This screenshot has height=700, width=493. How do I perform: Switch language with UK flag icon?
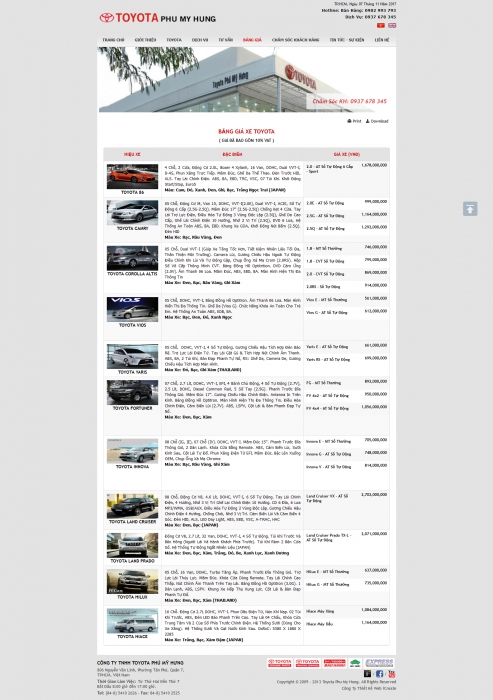click(x=392, y=25)
